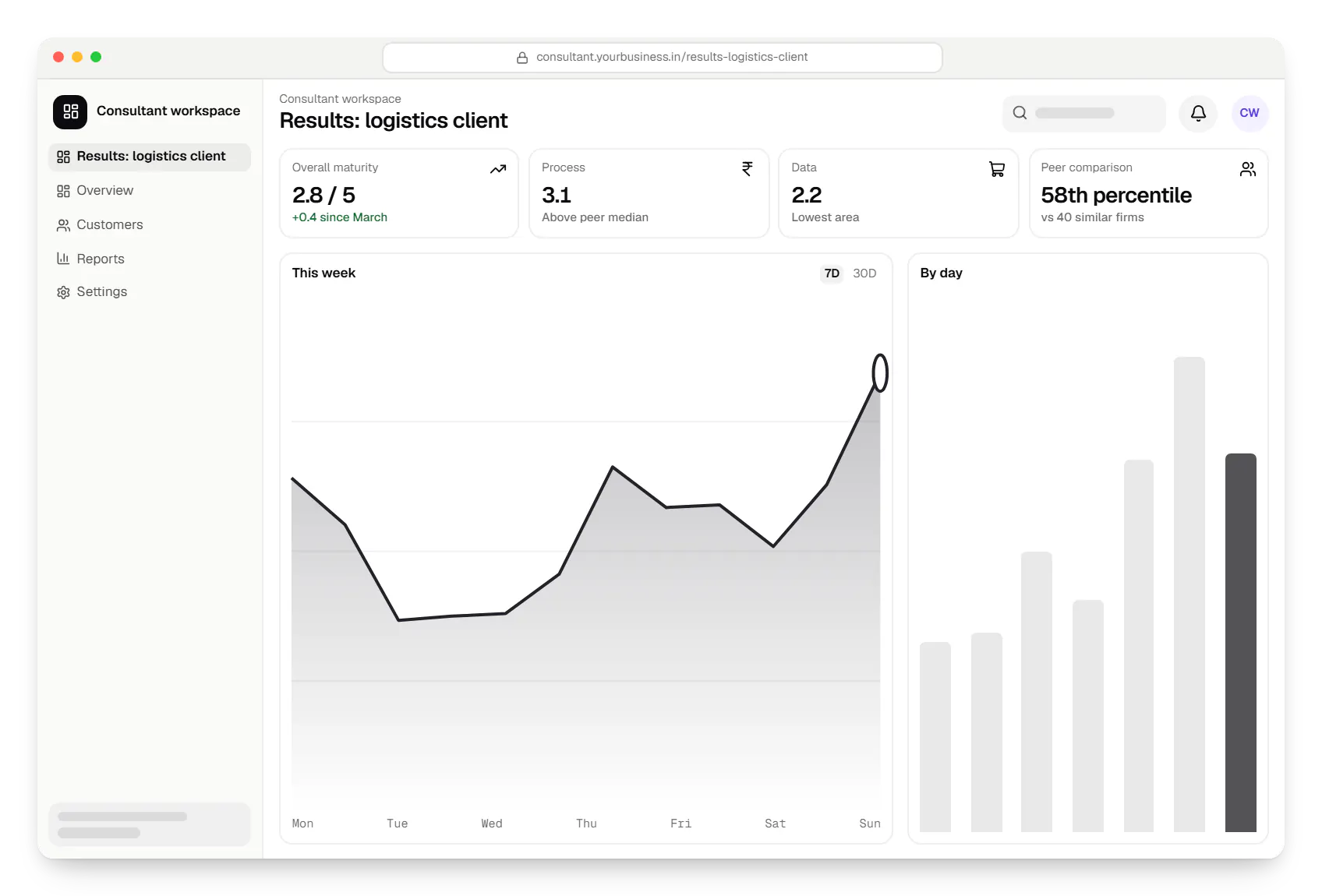
Task: Click the users icon on Peer comparison
Action: pyautogui.click(x=1248, y=169)
